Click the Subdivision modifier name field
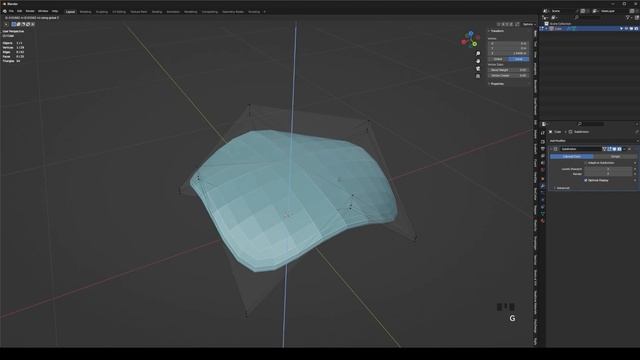 click(581, 149)
